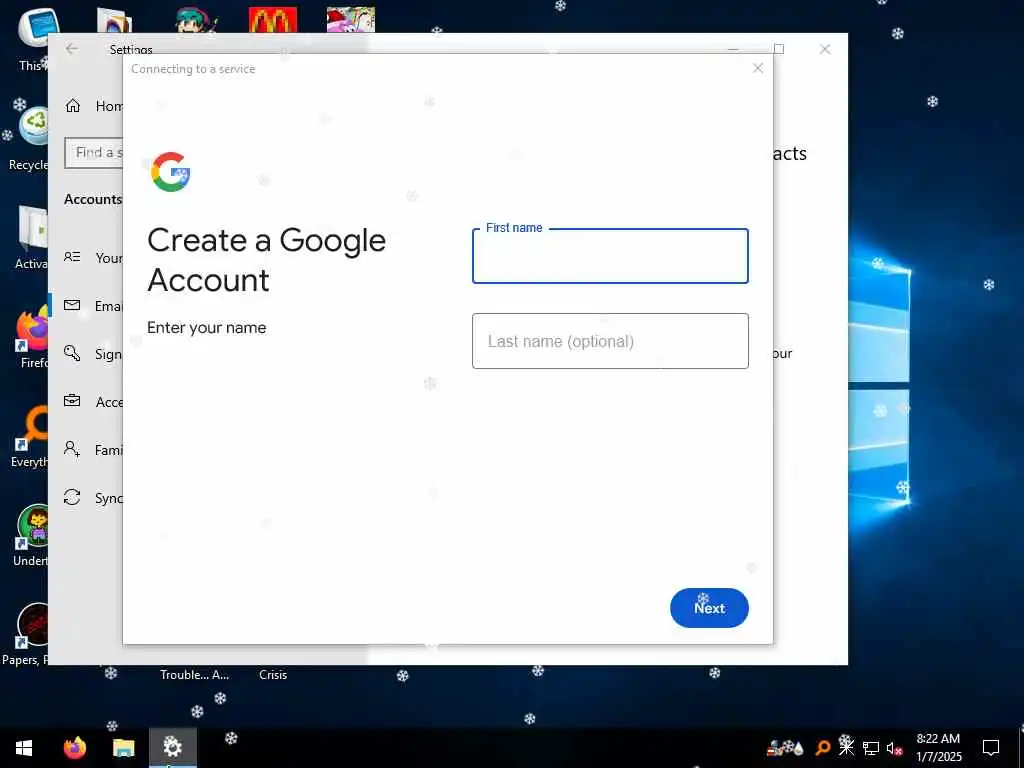Select the Firefox desktop shortcut

pyautogui.click(x=32, y=338)
